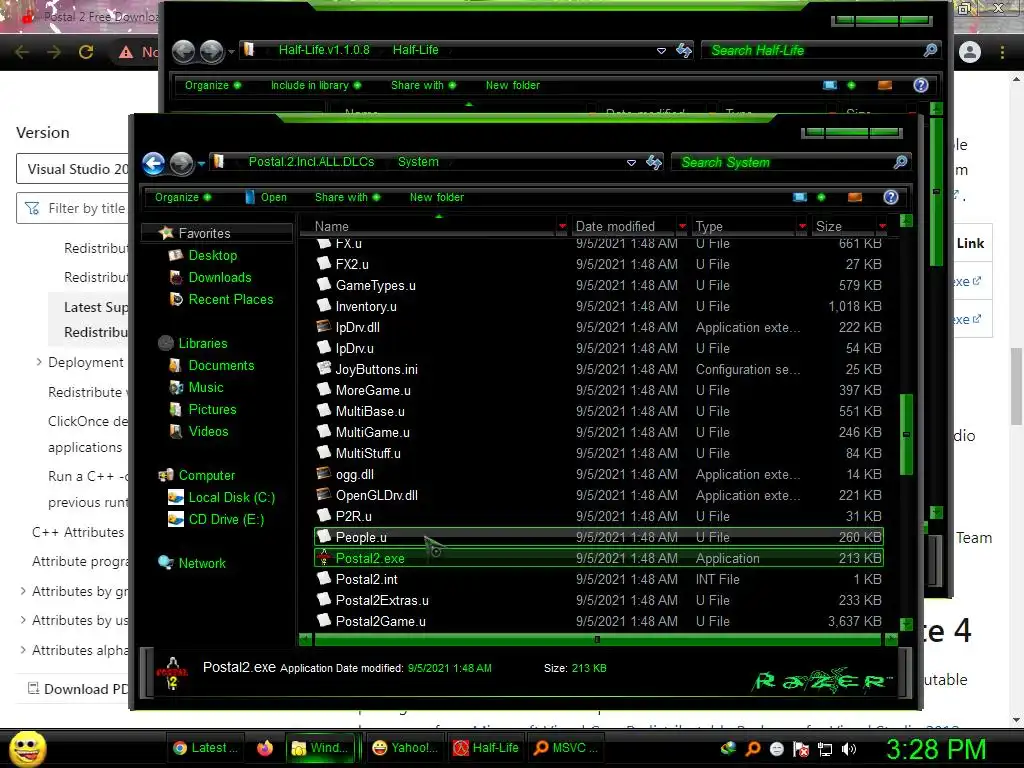This screenshot has width=1024, height=768.
Task: Open Recent Places in Favorites
Action: click(x=231, y=300)
